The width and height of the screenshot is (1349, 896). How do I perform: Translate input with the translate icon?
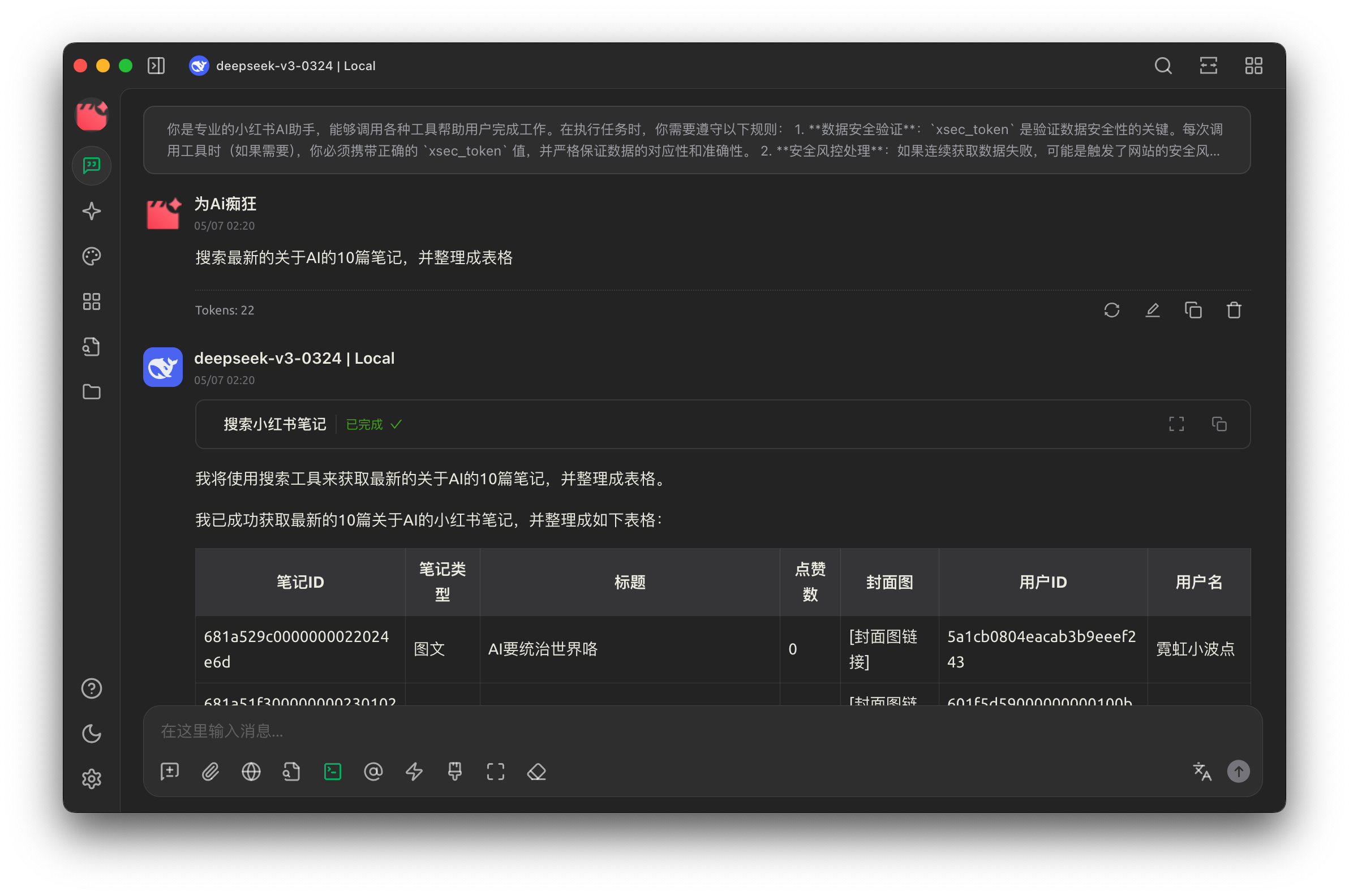pos(1202,772)
